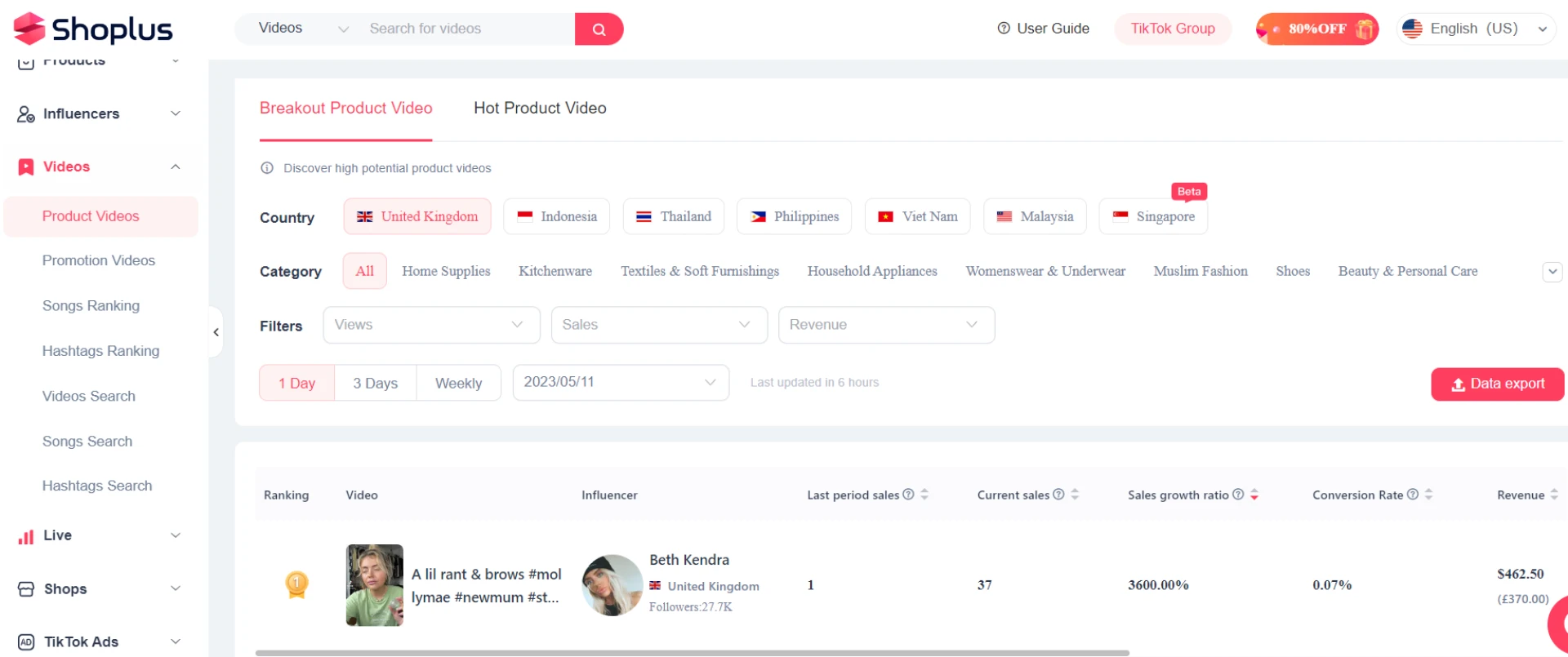Select the 3 Days time period
Screen dimensions: 1568x657
(375, 384)
